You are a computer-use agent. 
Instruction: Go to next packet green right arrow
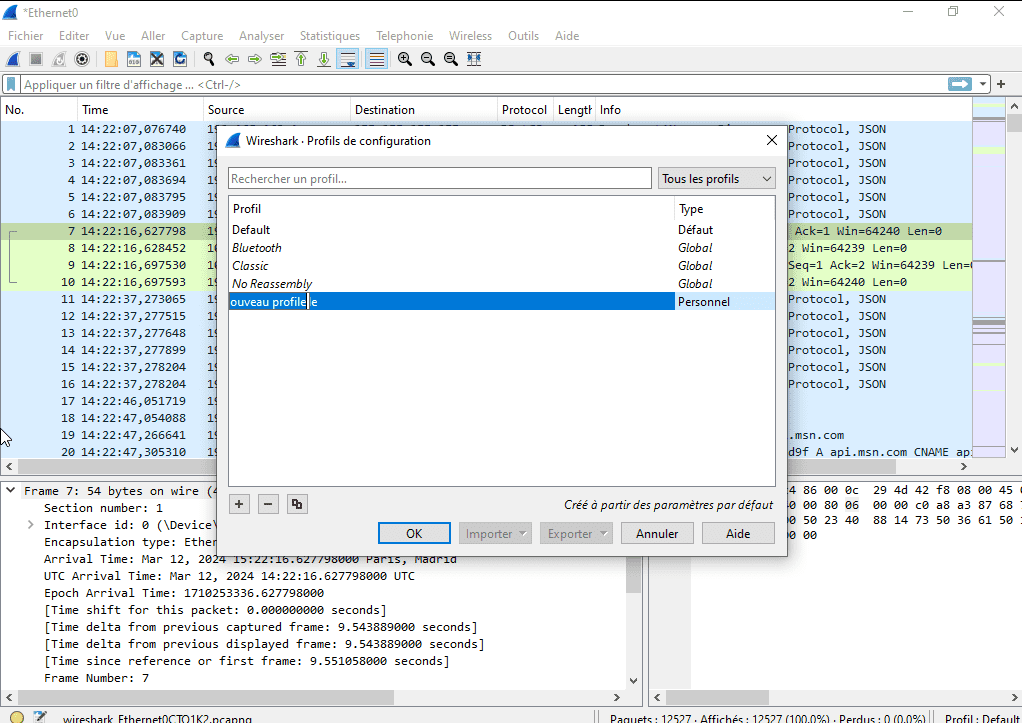[x=255, y=59]
